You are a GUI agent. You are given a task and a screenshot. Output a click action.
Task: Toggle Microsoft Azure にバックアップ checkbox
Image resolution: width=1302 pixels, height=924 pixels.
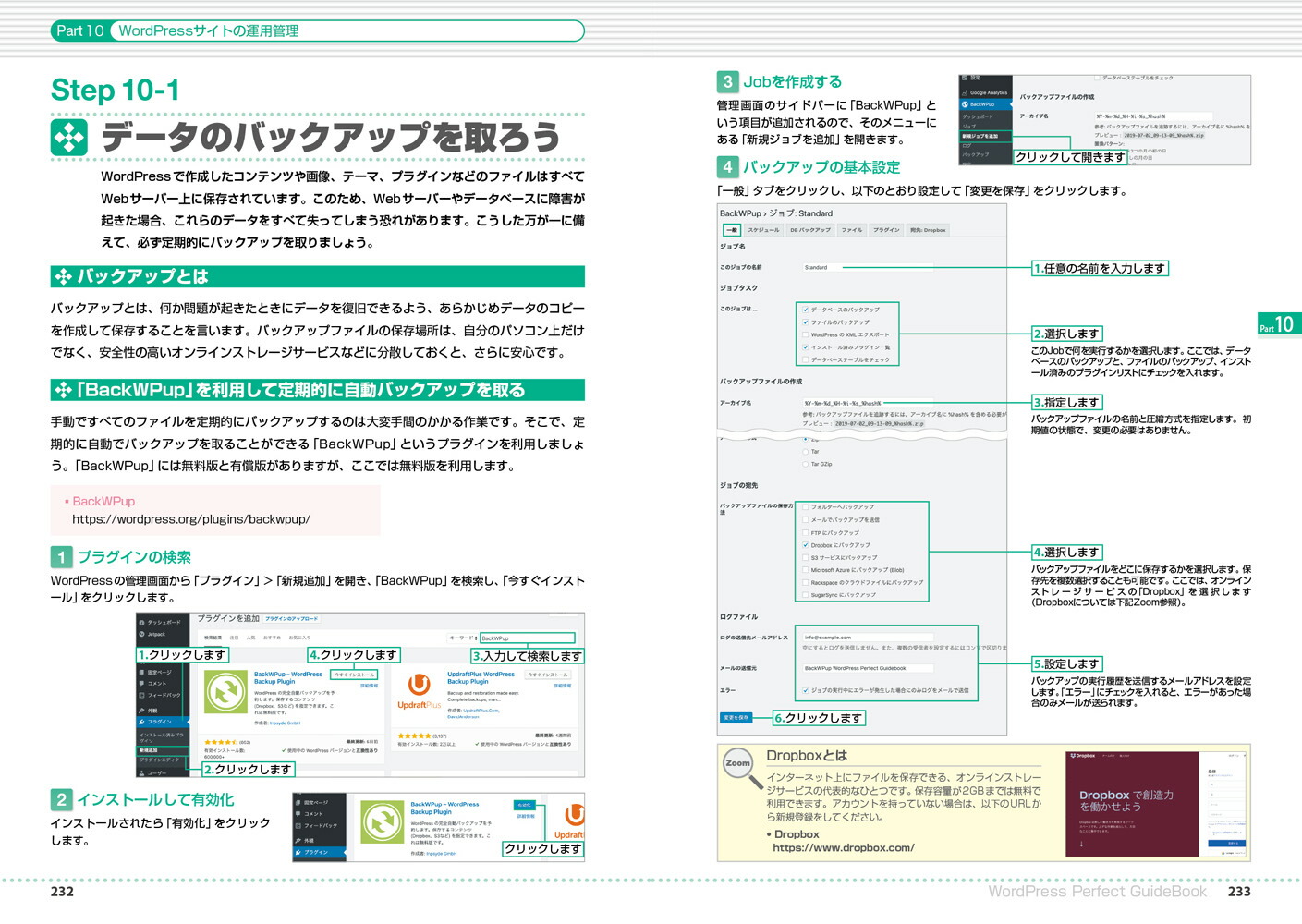806,570
